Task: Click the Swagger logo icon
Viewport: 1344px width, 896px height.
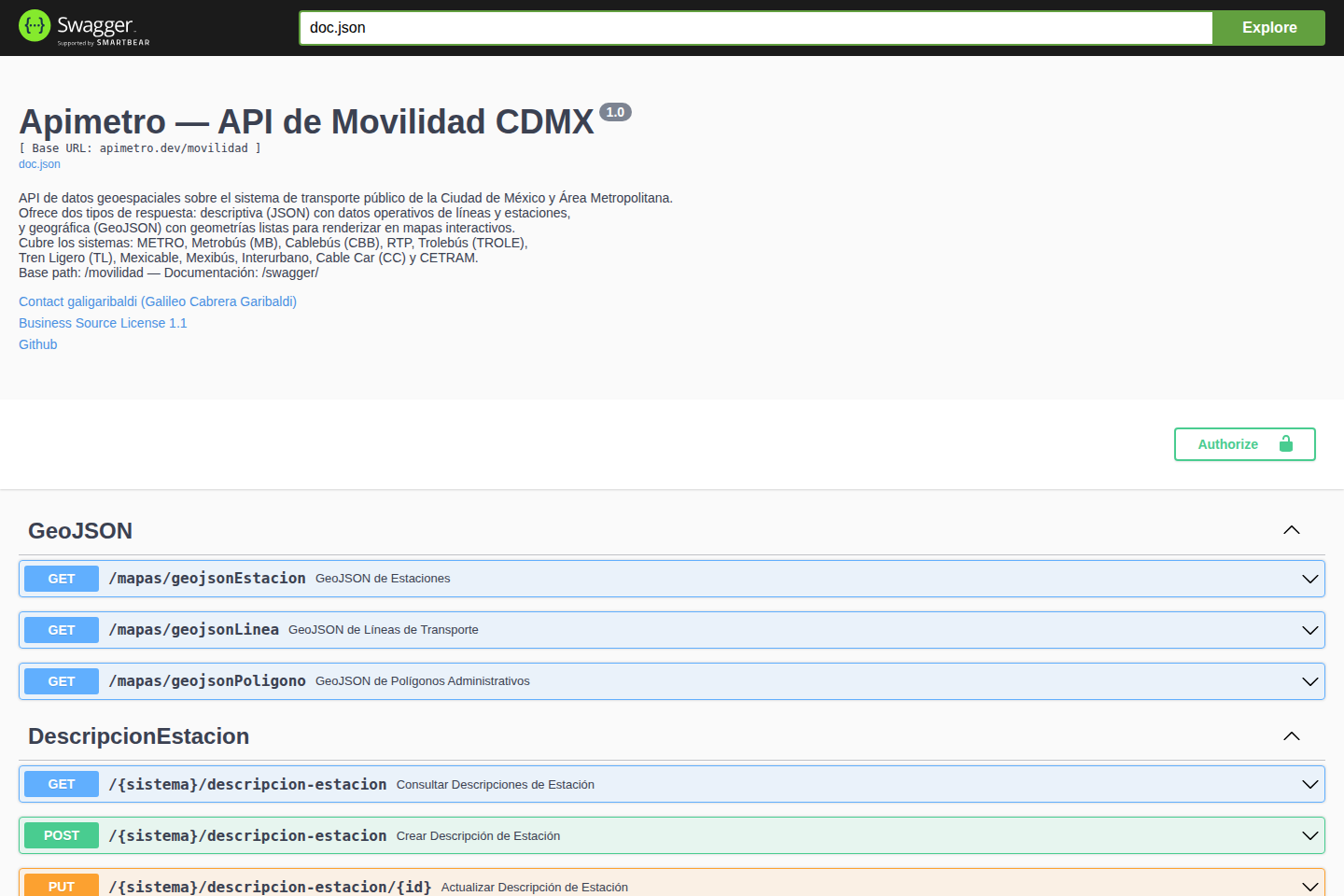Action: coord(35,26)
